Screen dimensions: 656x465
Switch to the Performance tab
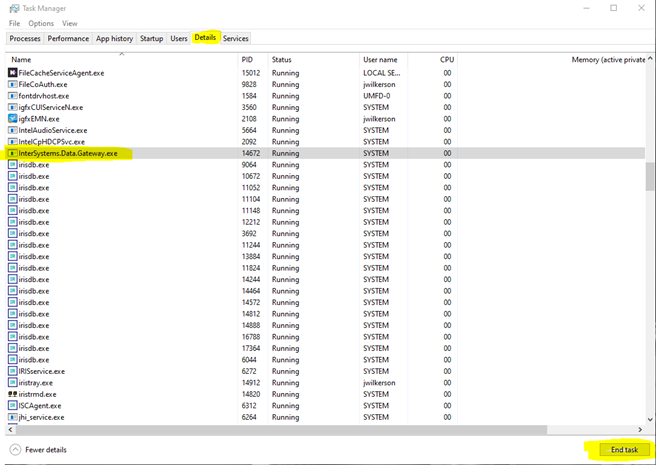pos(68,38)
